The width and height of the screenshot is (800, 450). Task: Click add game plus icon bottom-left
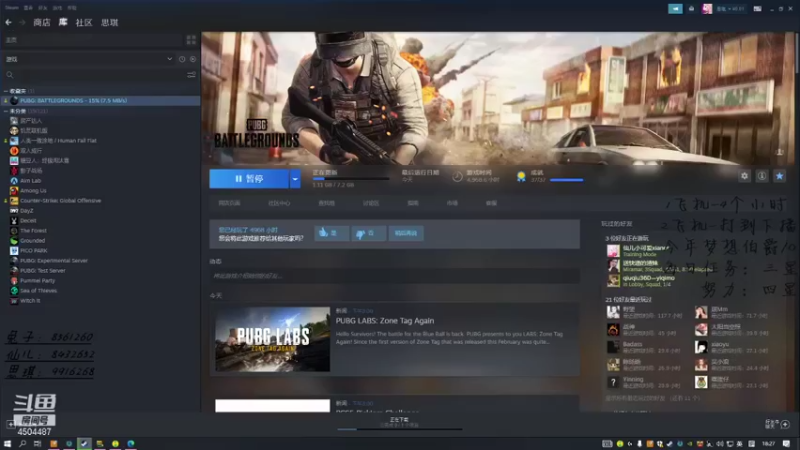click(11, 424)
